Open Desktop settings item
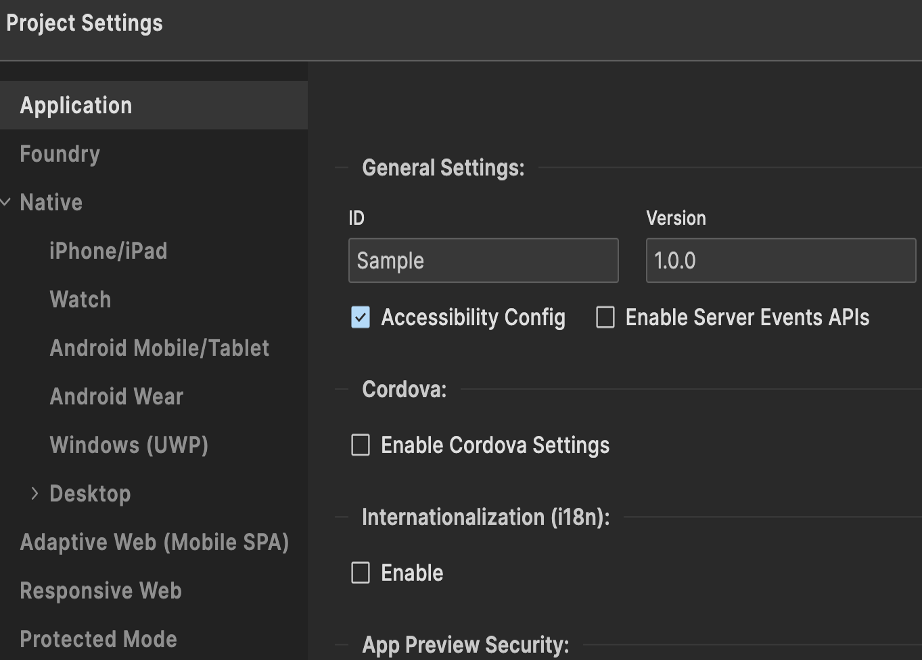This screenshot has width=922, height=660. click(90, 493)
